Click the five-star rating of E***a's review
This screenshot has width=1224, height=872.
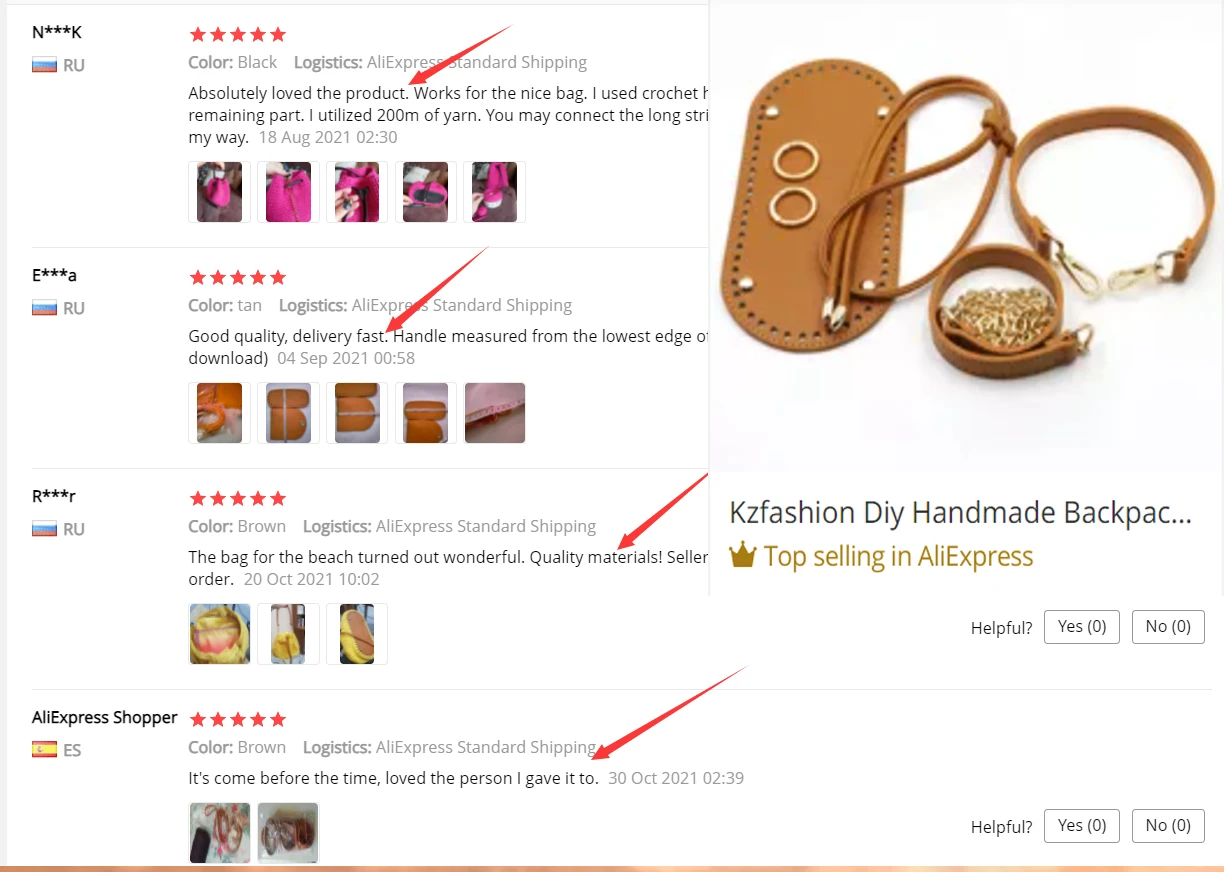[238, 277]
